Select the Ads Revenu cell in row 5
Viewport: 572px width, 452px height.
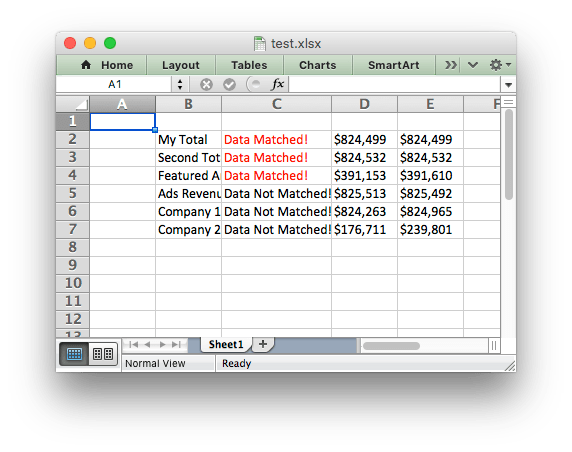pyautogui.click(x=188, y=193)
